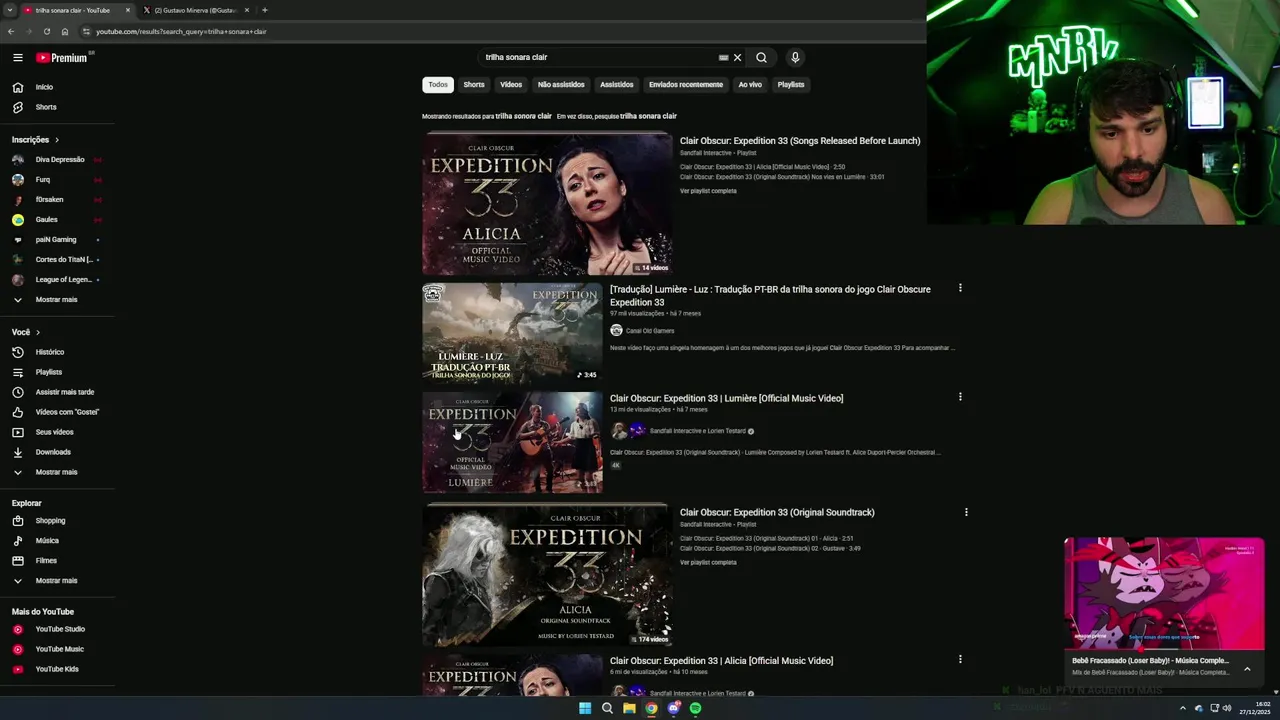Clear the search query with the X
The height and width of the screenshot is (720, 1280).
click(738, 58)
